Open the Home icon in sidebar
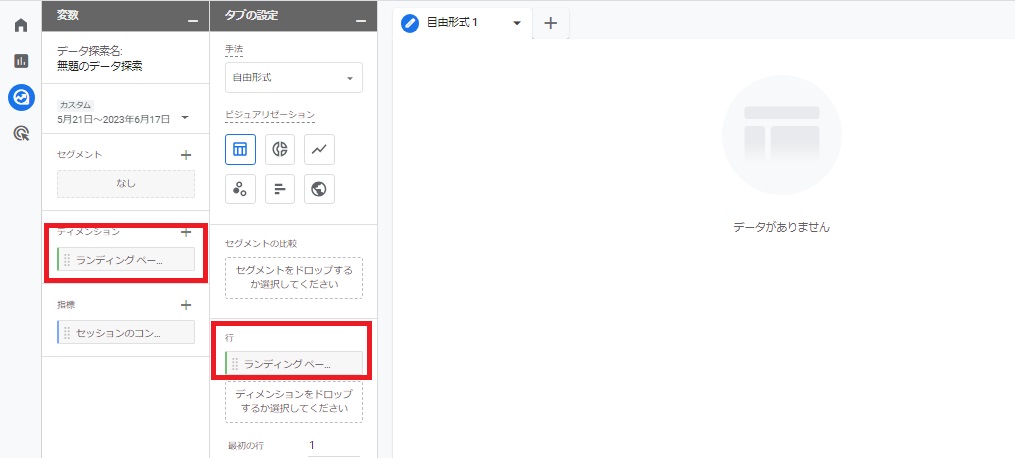 tap(21, 26)
